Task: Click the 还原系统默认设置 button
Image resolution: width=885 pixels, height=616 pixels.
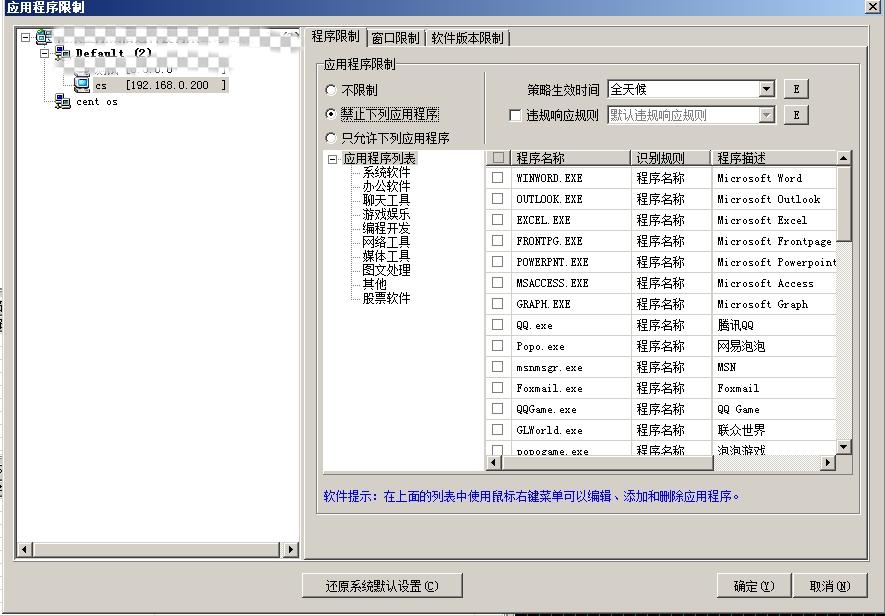Action: (x=381, y=586)
